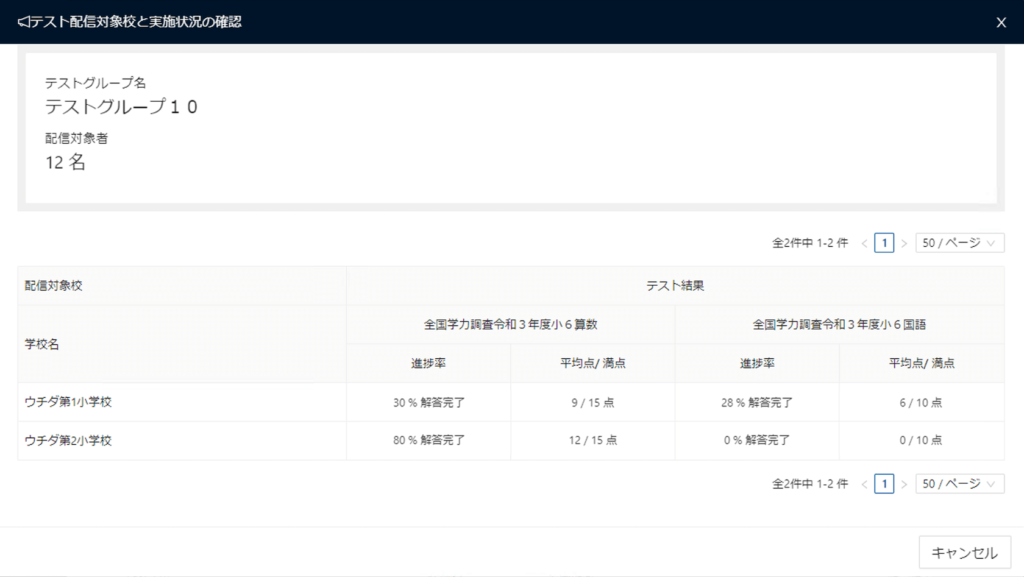This screenshot has width=1024, height=577.
Task: Click the キャンセル button
Action: coord(964,552)
